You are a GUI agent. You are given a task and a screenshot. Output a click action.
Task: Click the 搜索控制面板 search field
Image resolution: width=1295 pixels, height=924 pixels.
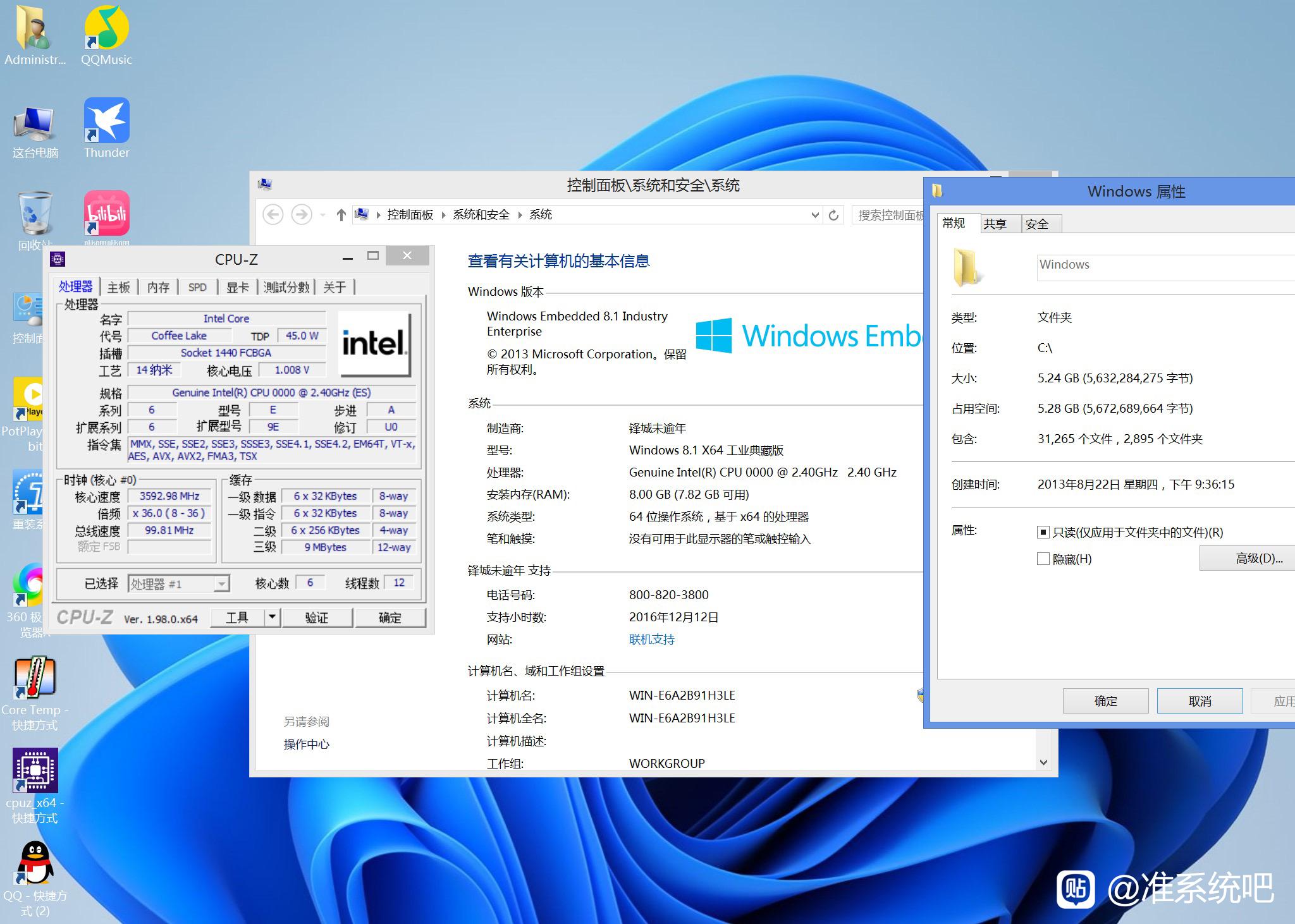[888, 216]
